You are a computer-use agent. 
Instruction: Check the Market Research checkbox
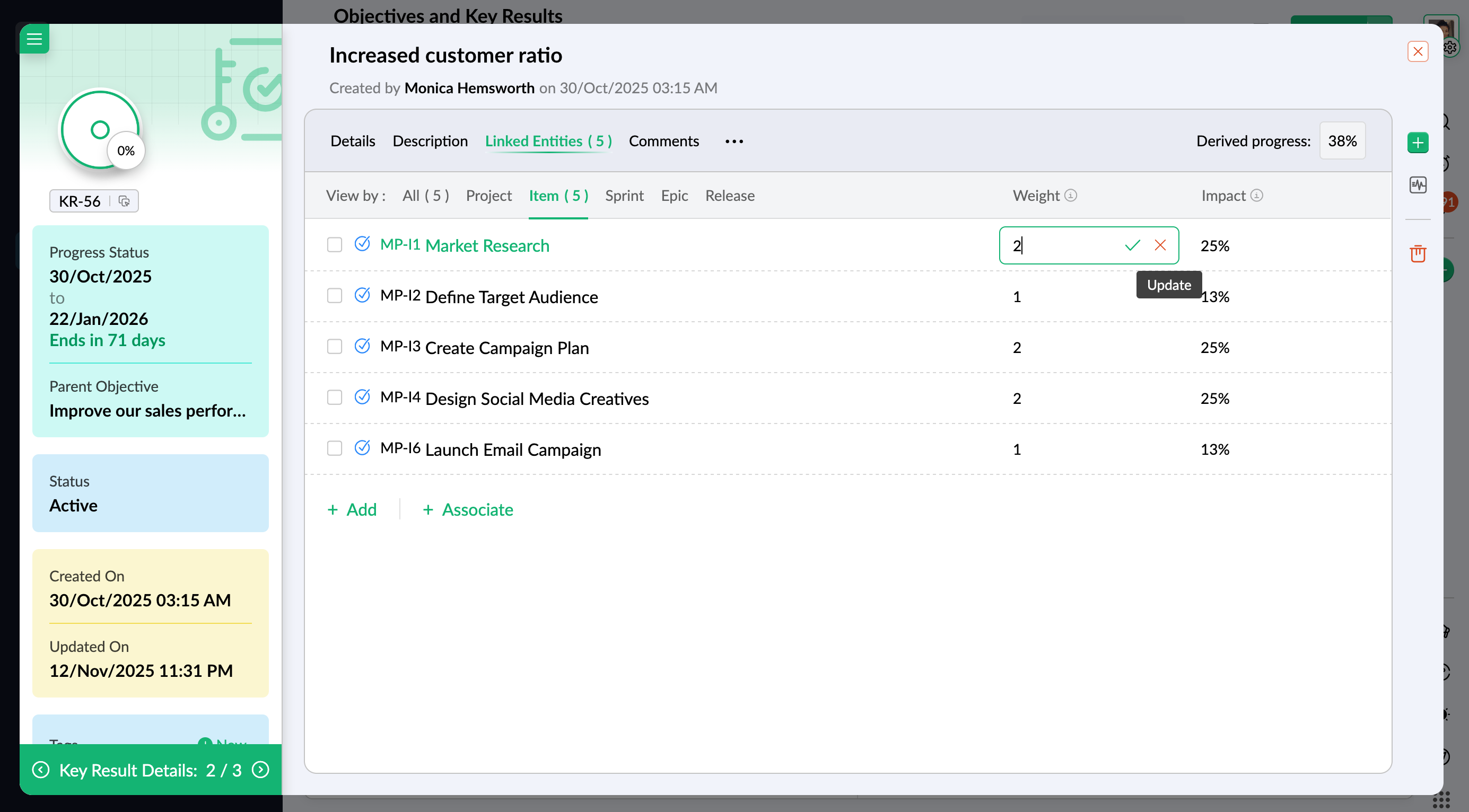pyautogui.click(x=334, y=245)
